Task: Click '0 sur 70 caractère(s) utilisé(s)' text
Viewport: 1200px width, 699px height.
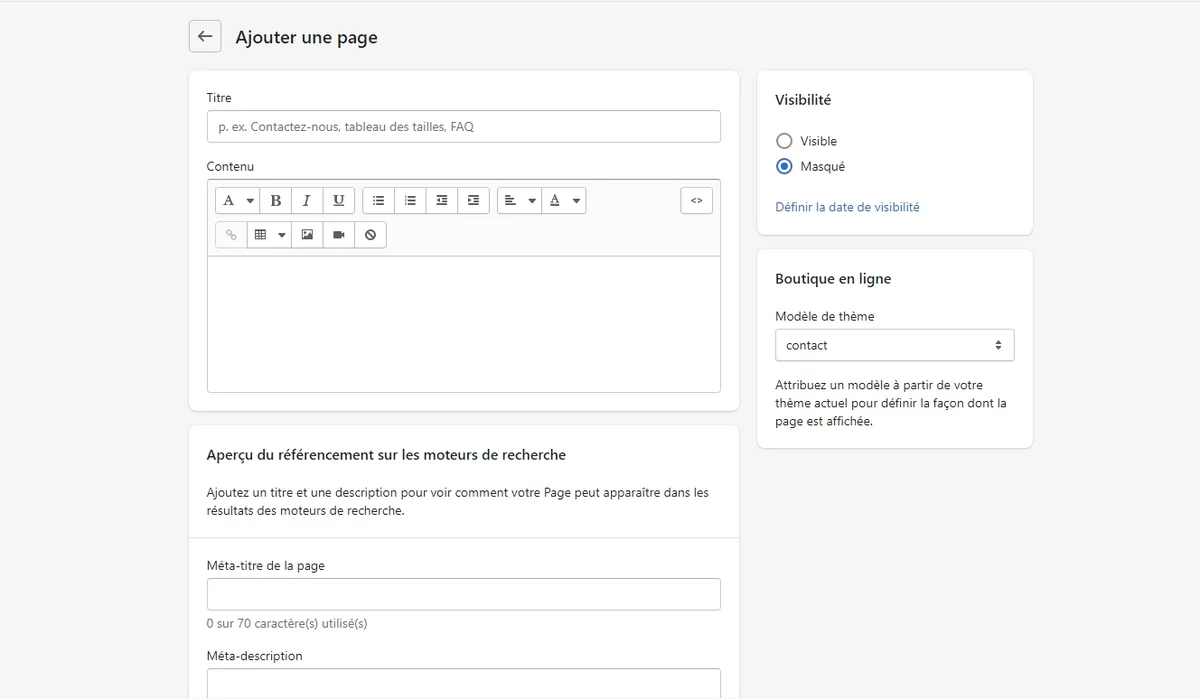Action: click(x=287, y=623)
